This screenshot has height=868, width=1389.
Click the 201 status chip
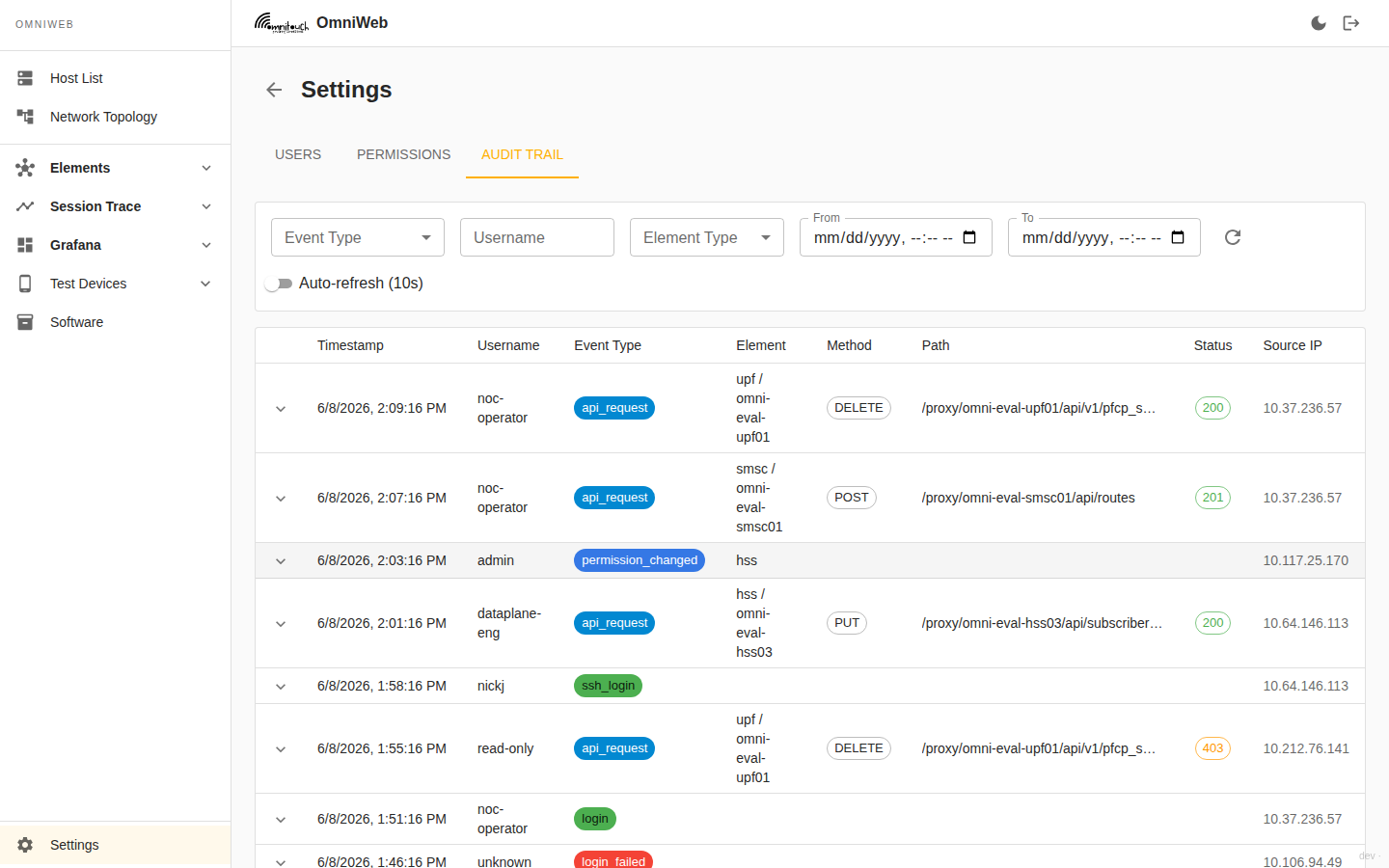coord(1212,498)
